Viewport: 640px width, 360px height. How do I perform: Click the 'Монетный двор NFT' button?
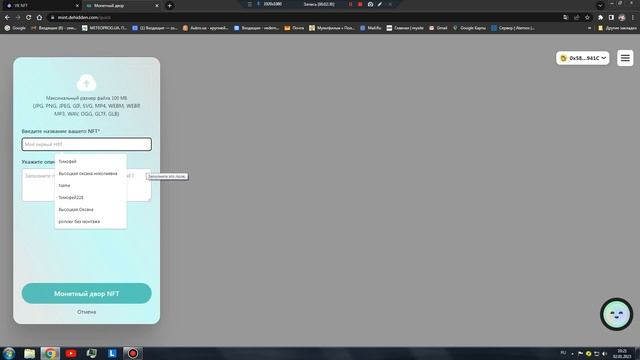[x=87, y=293]
